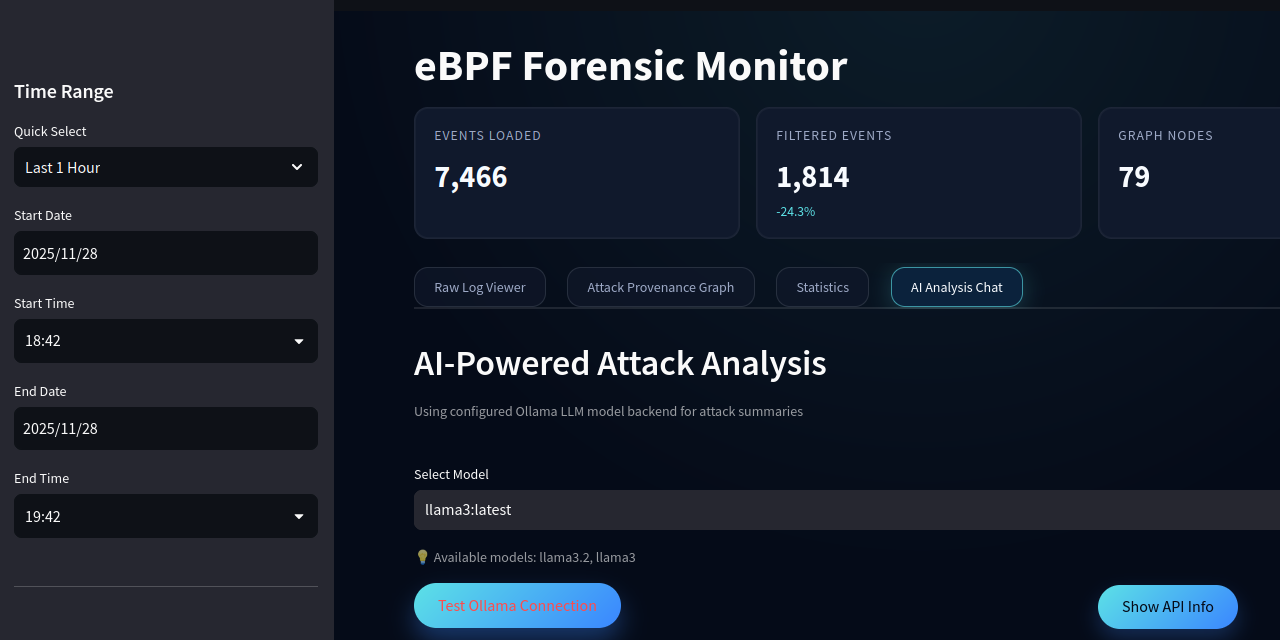Click the -24.3% delta under Filtered Events
The height and width of the screenshot is (640, 1280).
pos(795,211)
